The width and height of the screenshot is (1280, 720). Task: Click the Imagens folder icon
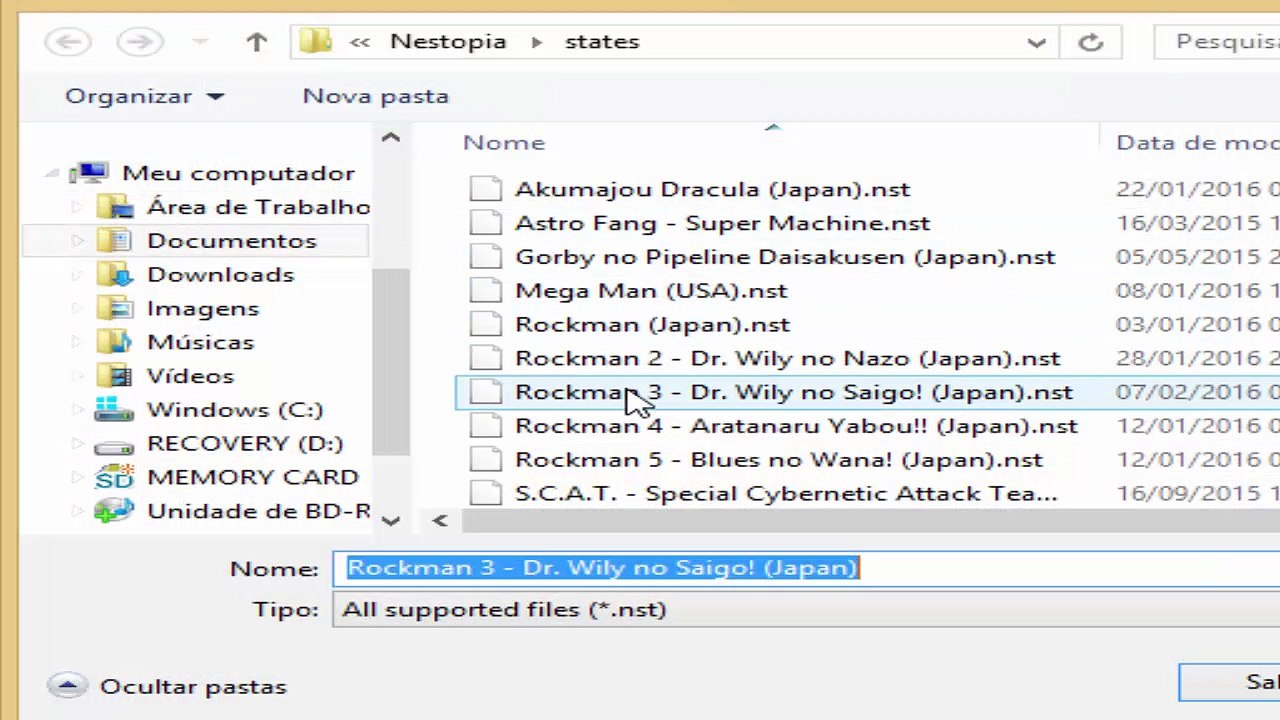click(x=115, y=308)
